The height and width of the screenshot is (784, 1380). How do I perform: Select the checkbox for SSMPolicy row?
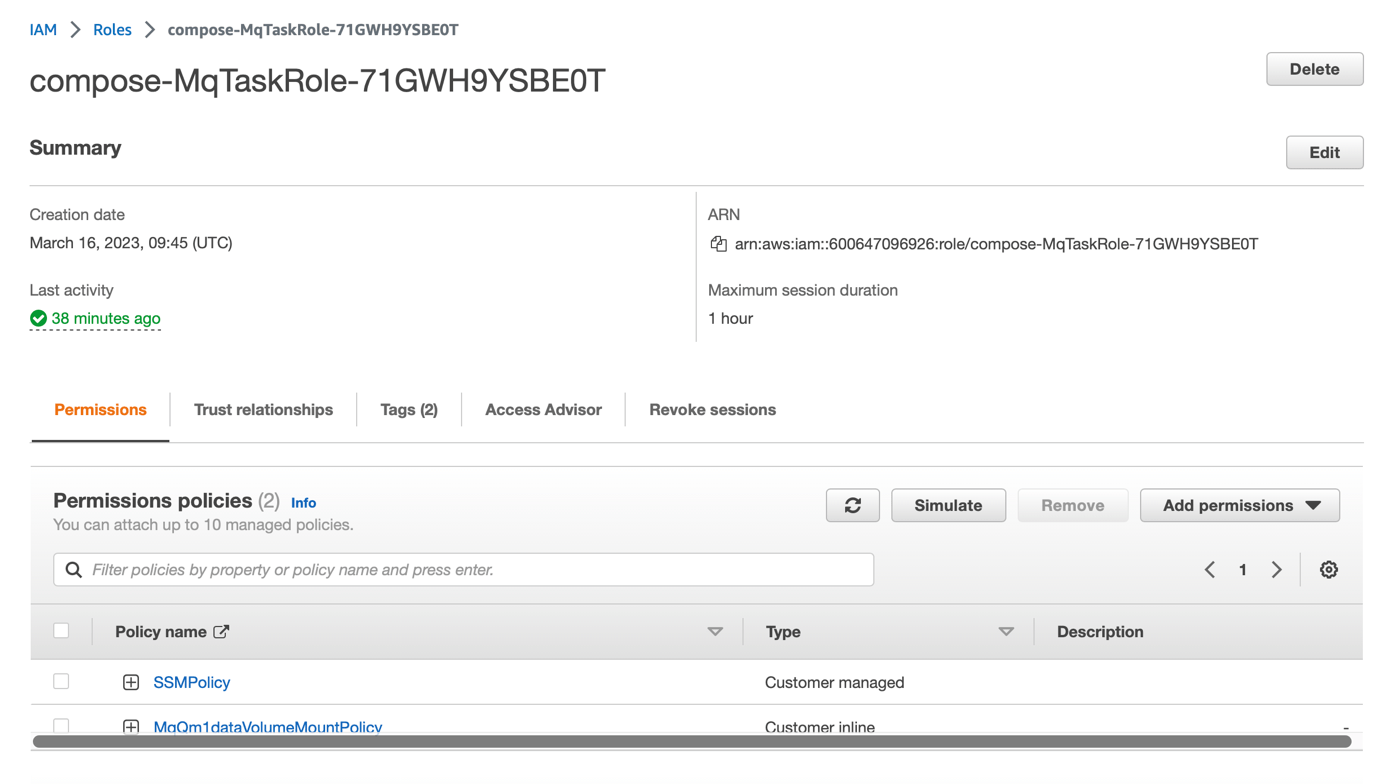pos(61,681)
